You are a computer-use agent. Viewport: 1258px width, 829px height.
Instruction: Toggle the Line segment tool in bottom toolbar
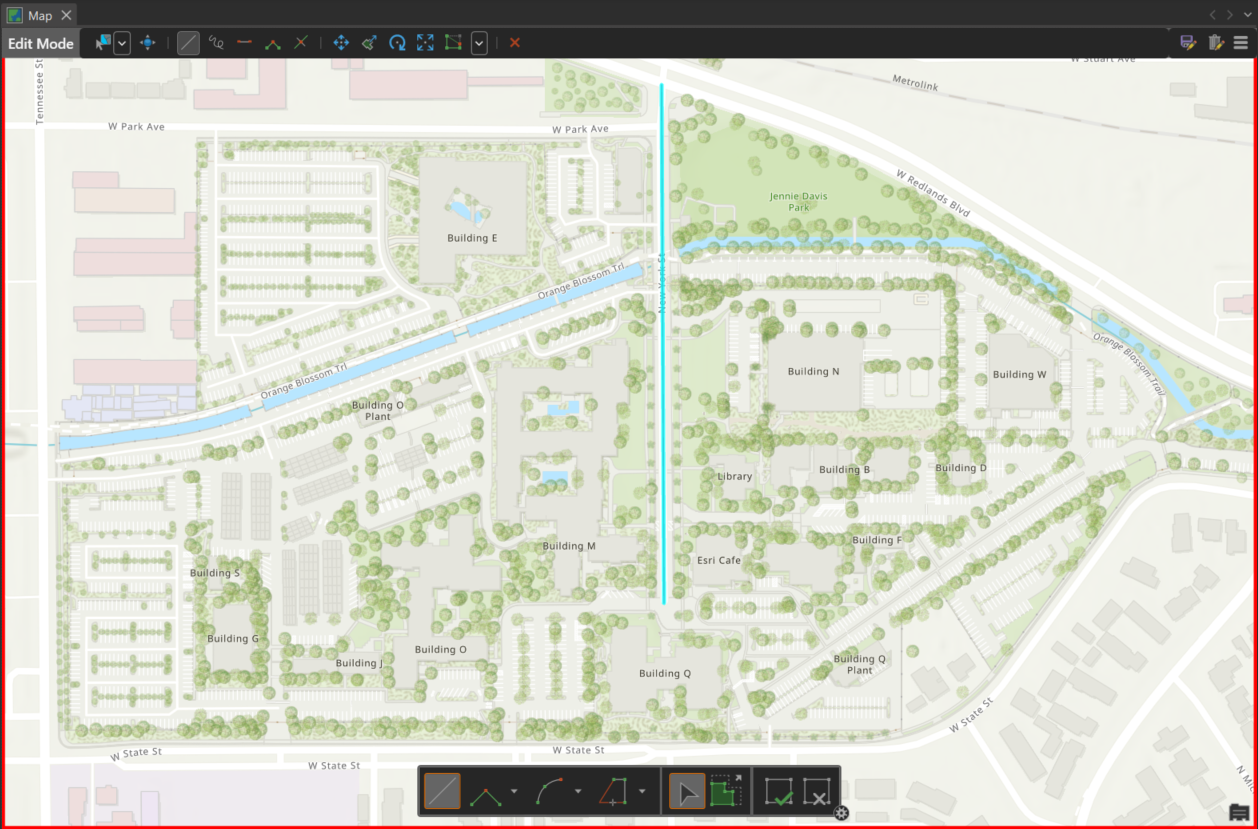point(443,792)
